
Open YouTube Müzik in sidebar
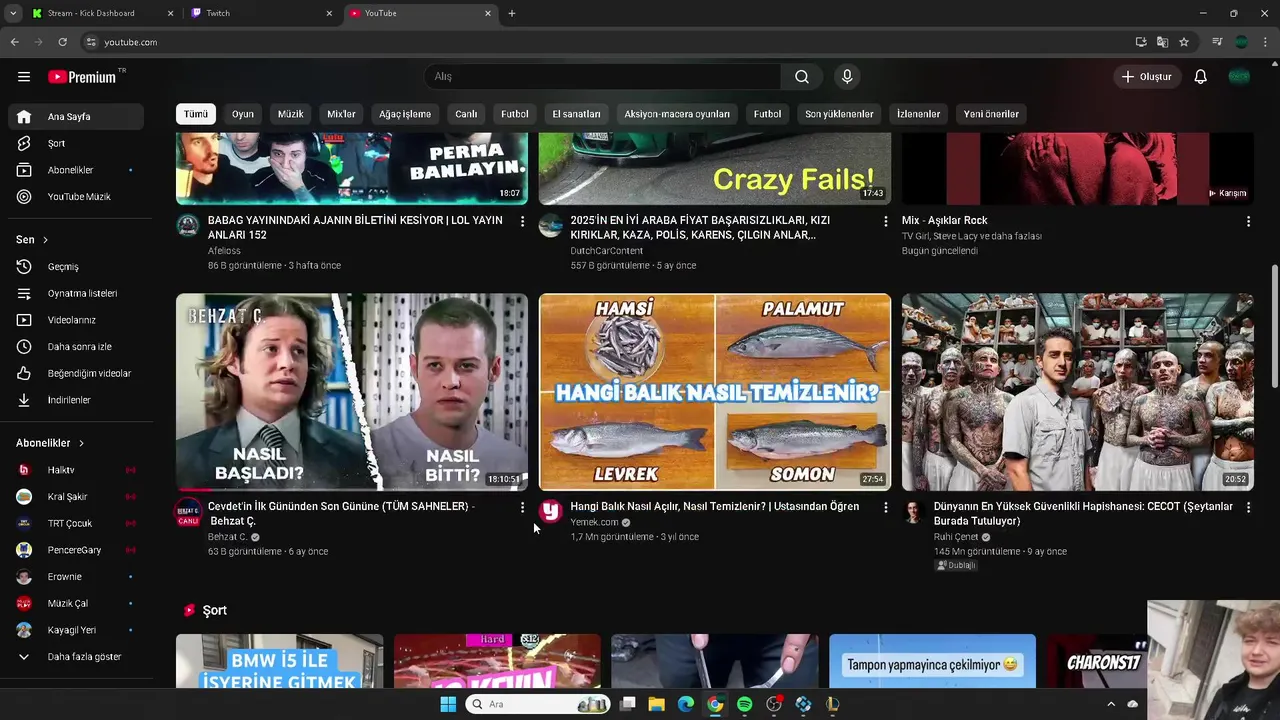(x=76, y=197)
